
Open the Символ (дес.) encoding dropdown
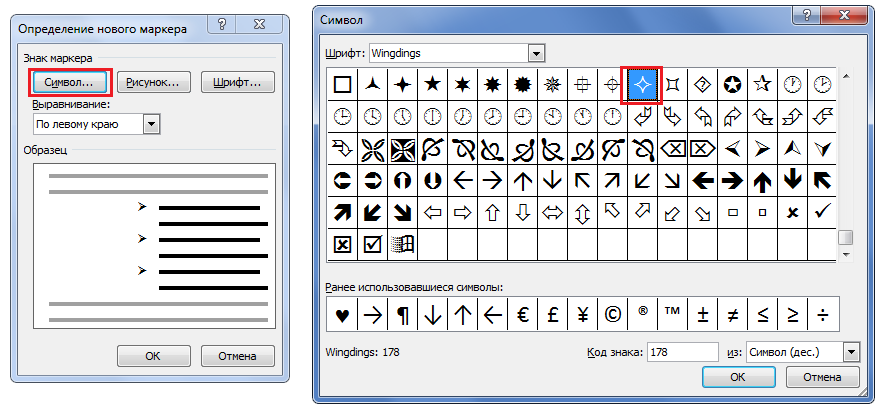click(851, 353)
